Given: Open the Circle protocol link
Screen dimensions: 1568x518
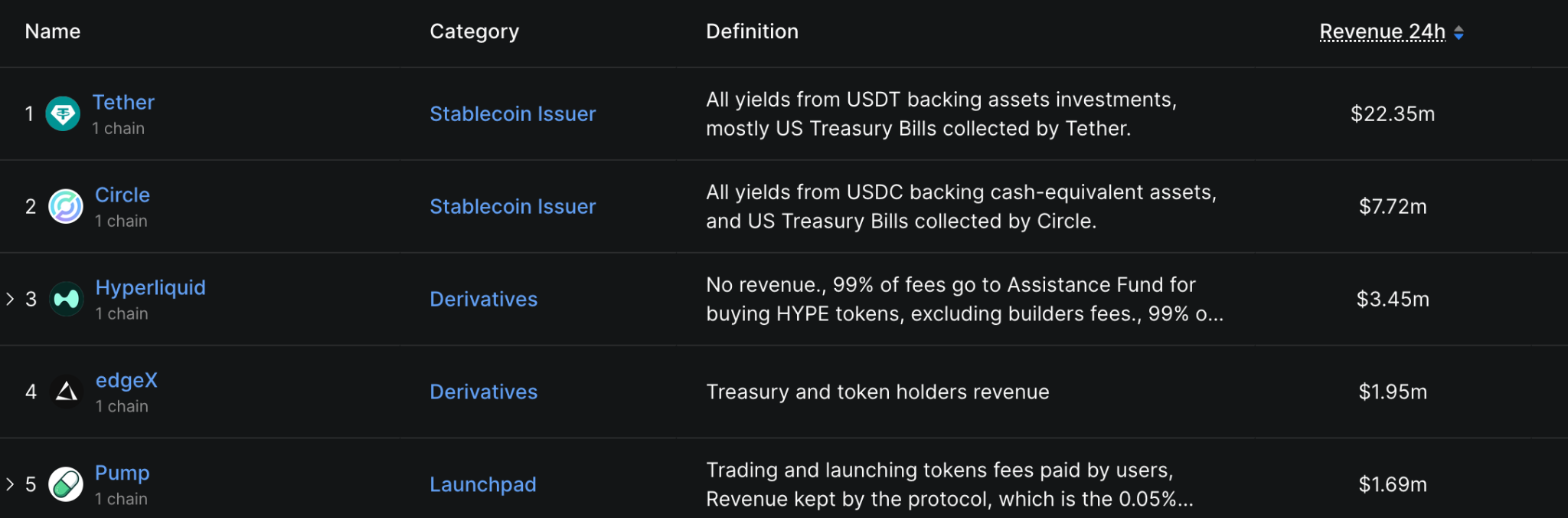Looking at the screenshot, I should pos(122,195).
